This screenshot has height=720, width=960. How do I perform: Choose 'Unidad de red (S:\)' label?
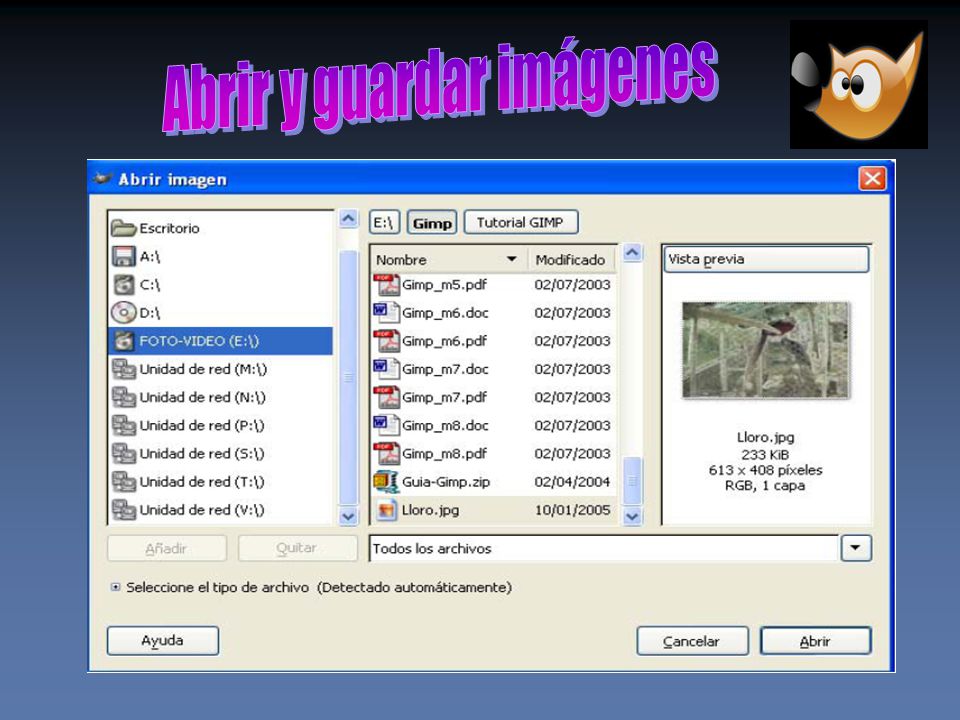pyautogui.click(x=202, y=454)
